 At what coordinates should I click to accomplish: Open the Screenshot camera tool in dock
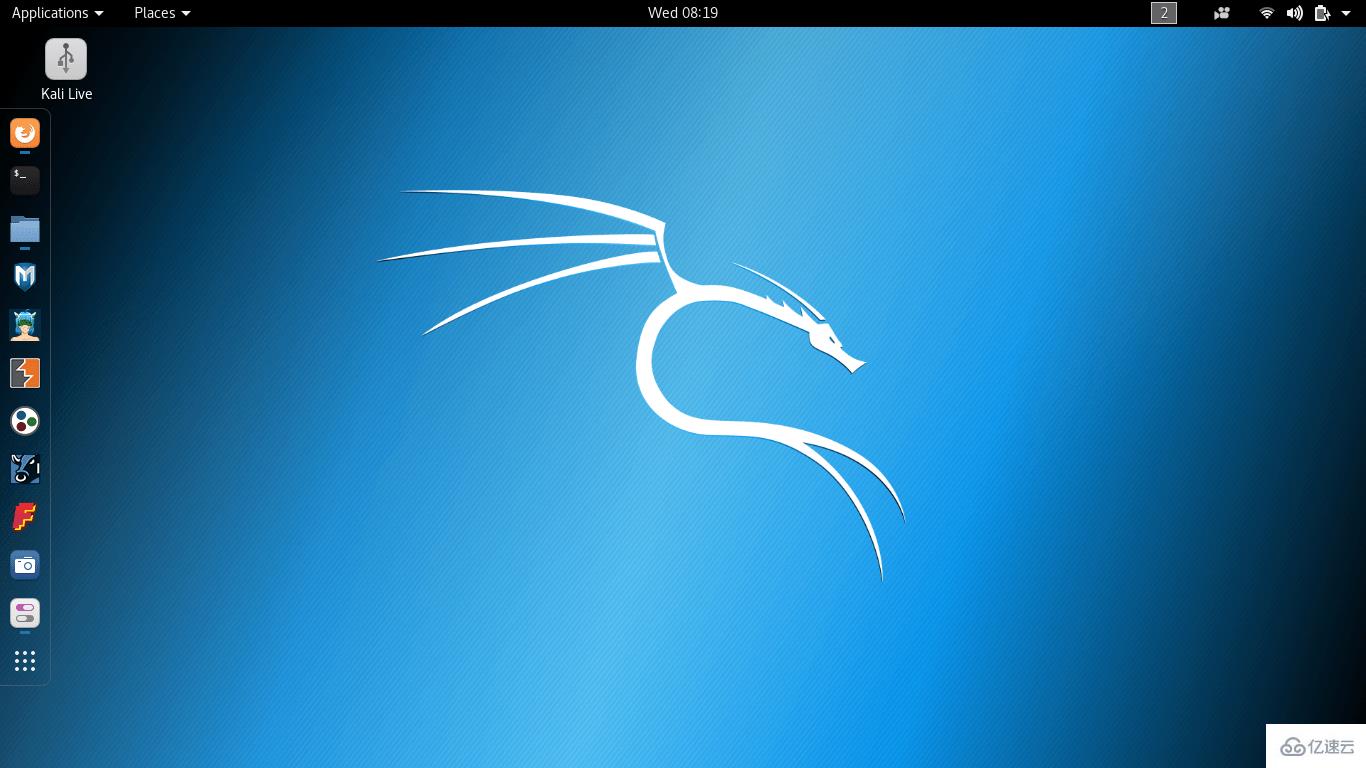click(25, 565)
